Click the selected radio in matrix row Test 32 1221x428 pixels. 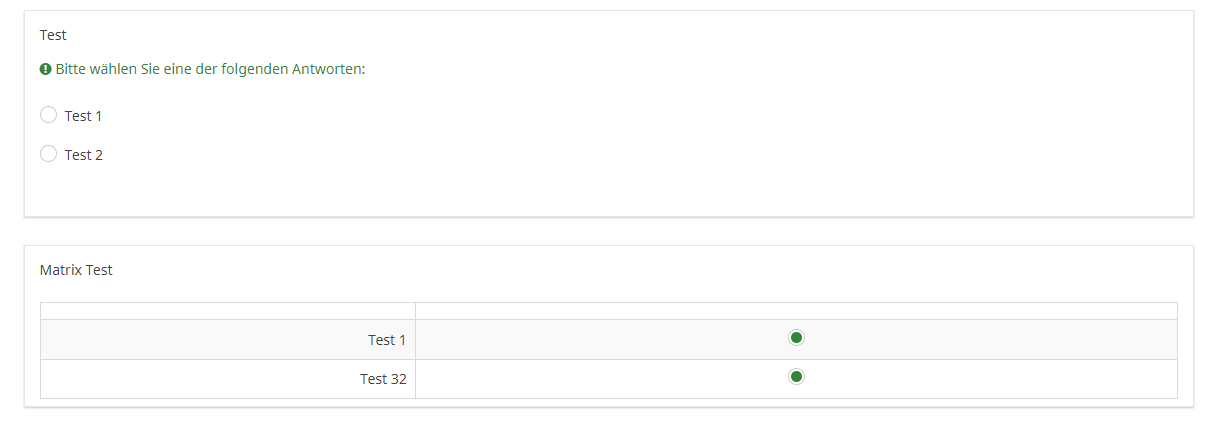[796, 377]
